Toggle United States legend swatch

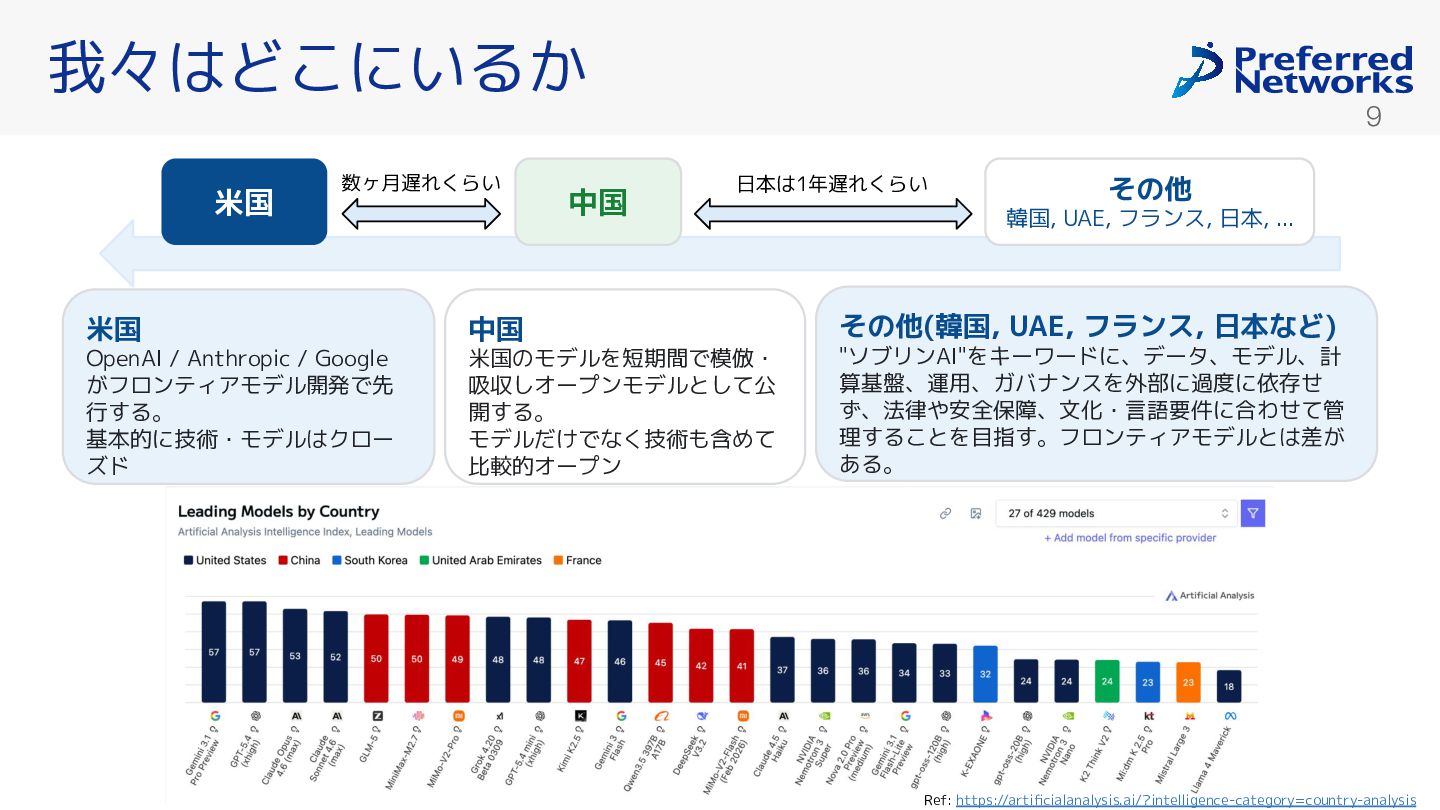tap(188, 561)
